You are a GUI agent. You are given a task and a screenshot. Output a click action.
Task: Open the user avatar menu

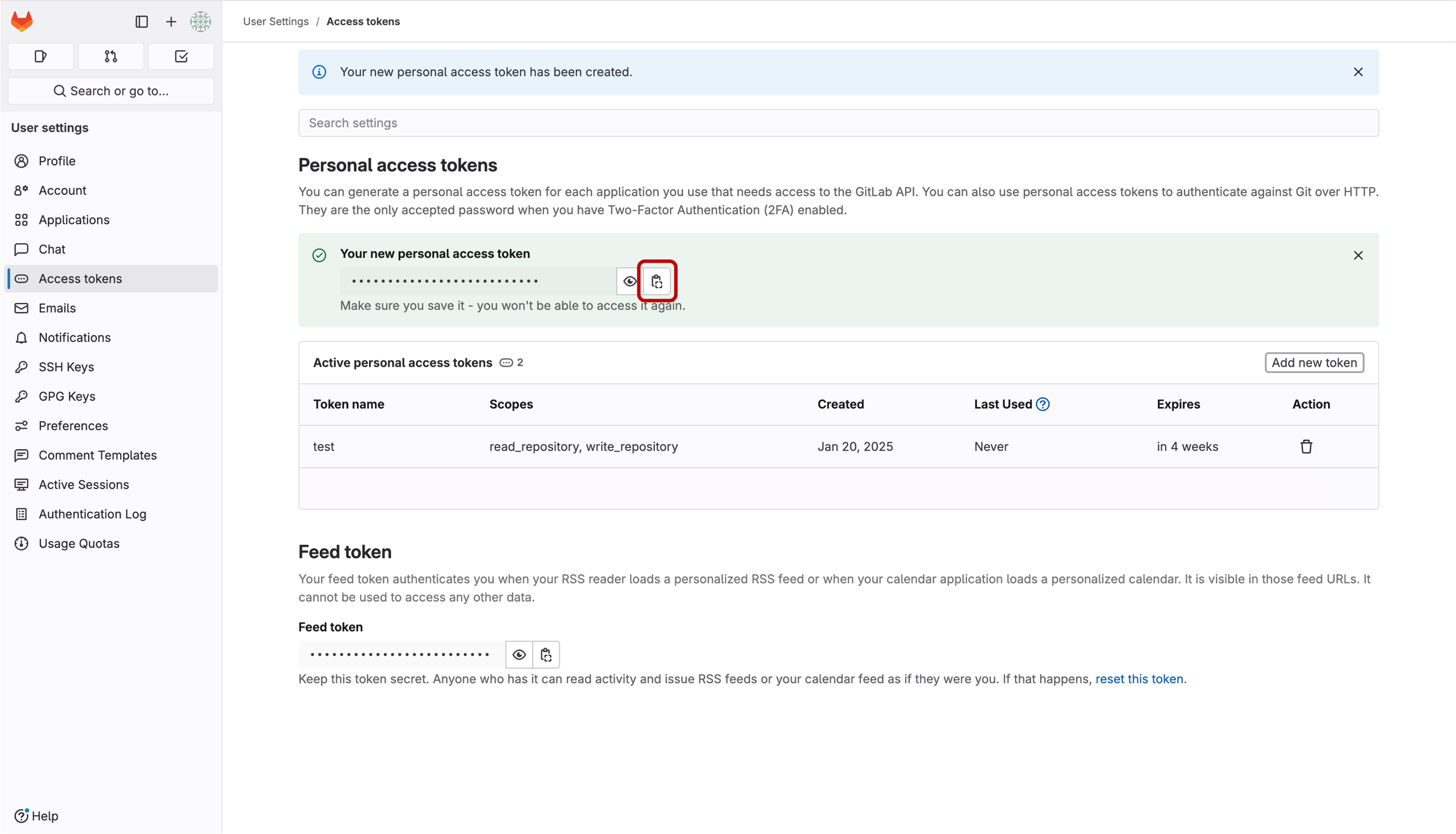tap(200, 22)
